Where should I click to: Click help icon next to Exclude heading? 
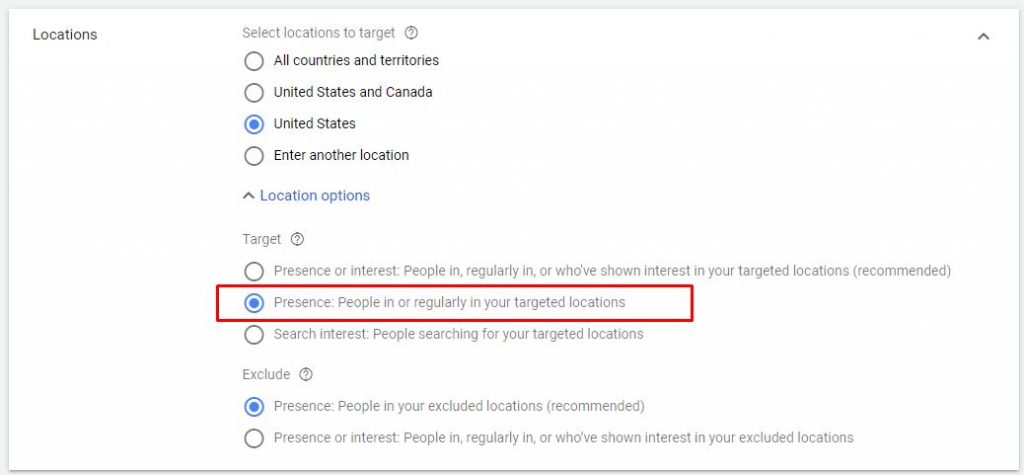[x=306, y=375]
